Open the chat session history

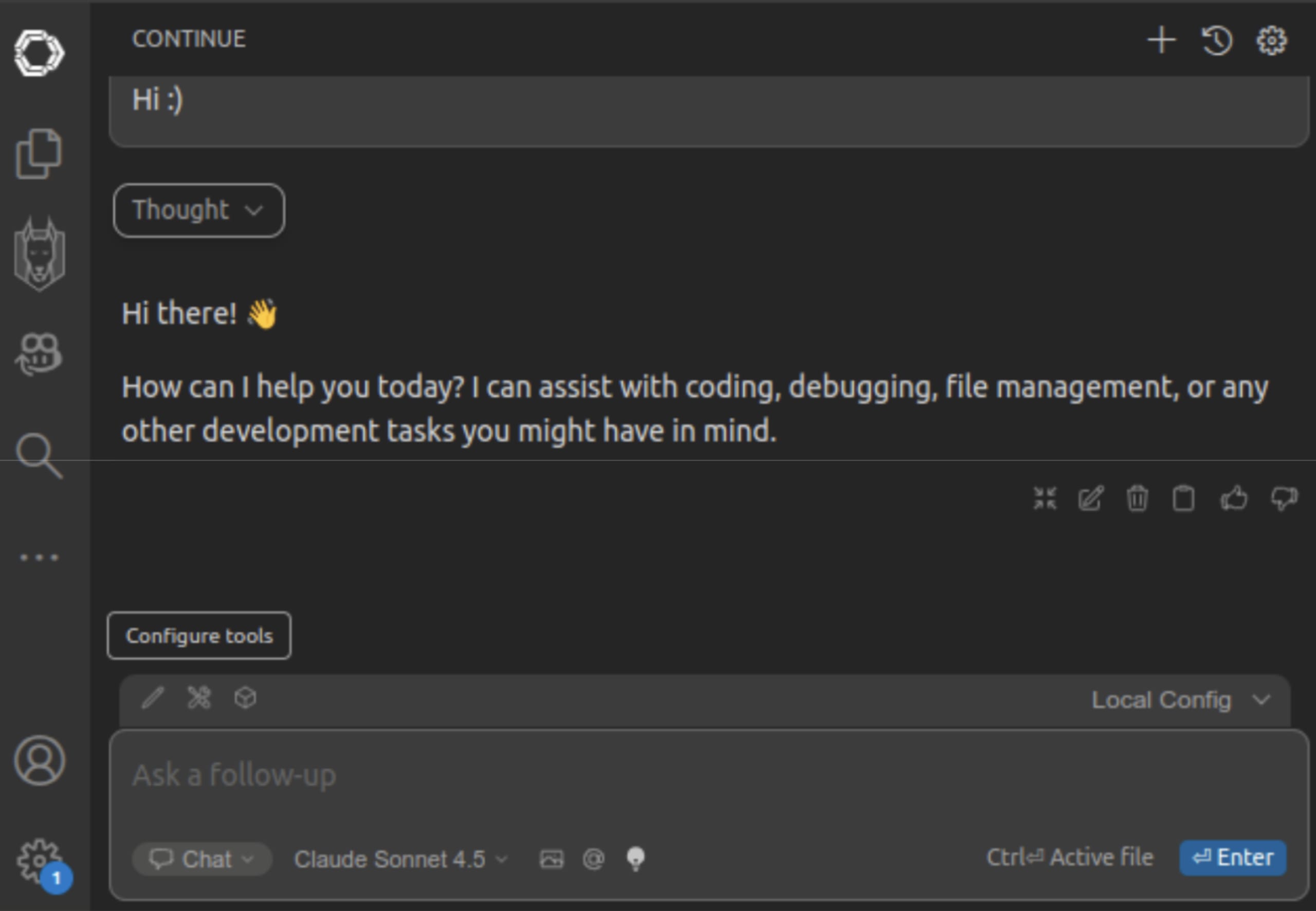coord(1216,40)
